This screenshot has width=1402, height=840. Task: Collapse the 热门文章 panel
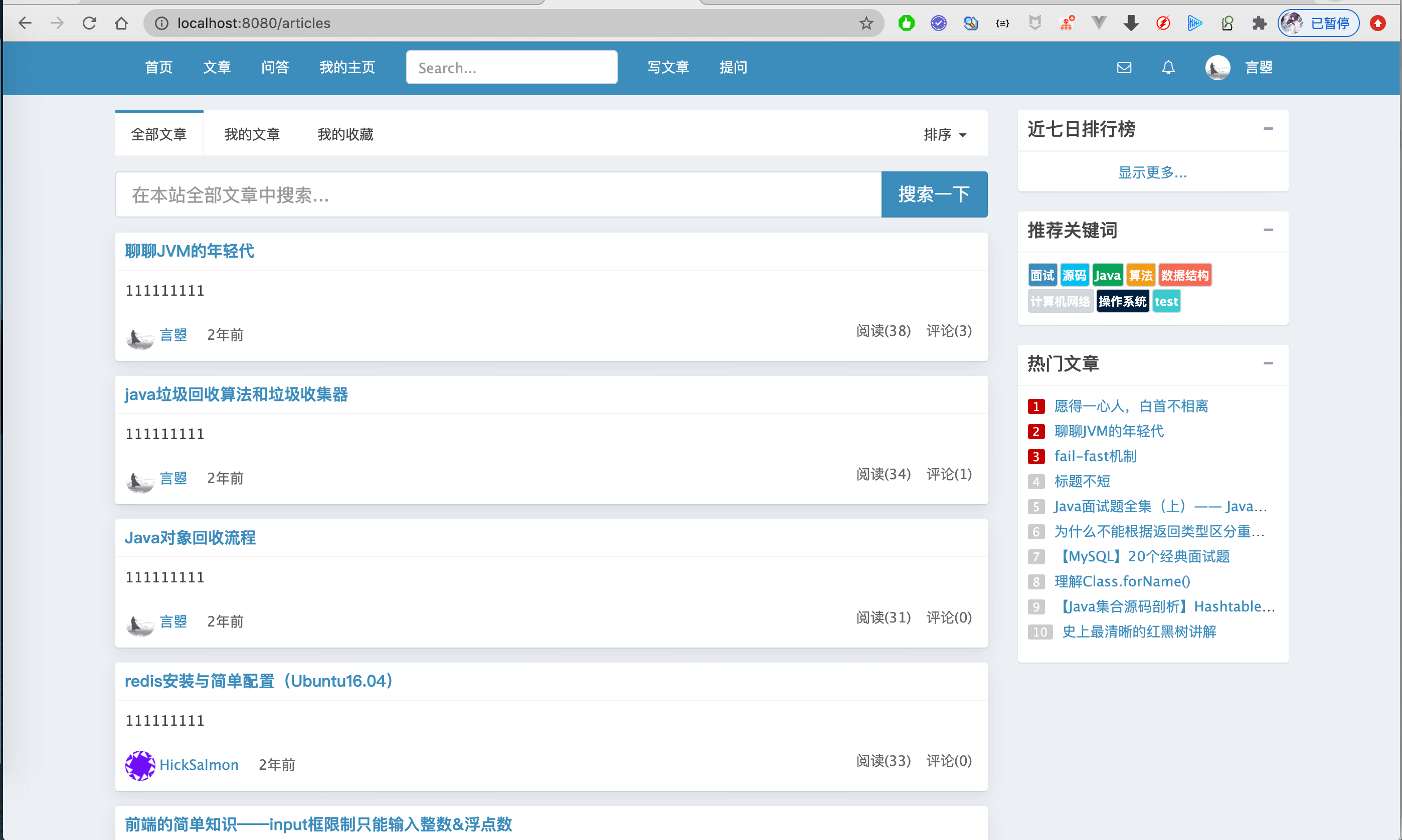point(1268,364)
